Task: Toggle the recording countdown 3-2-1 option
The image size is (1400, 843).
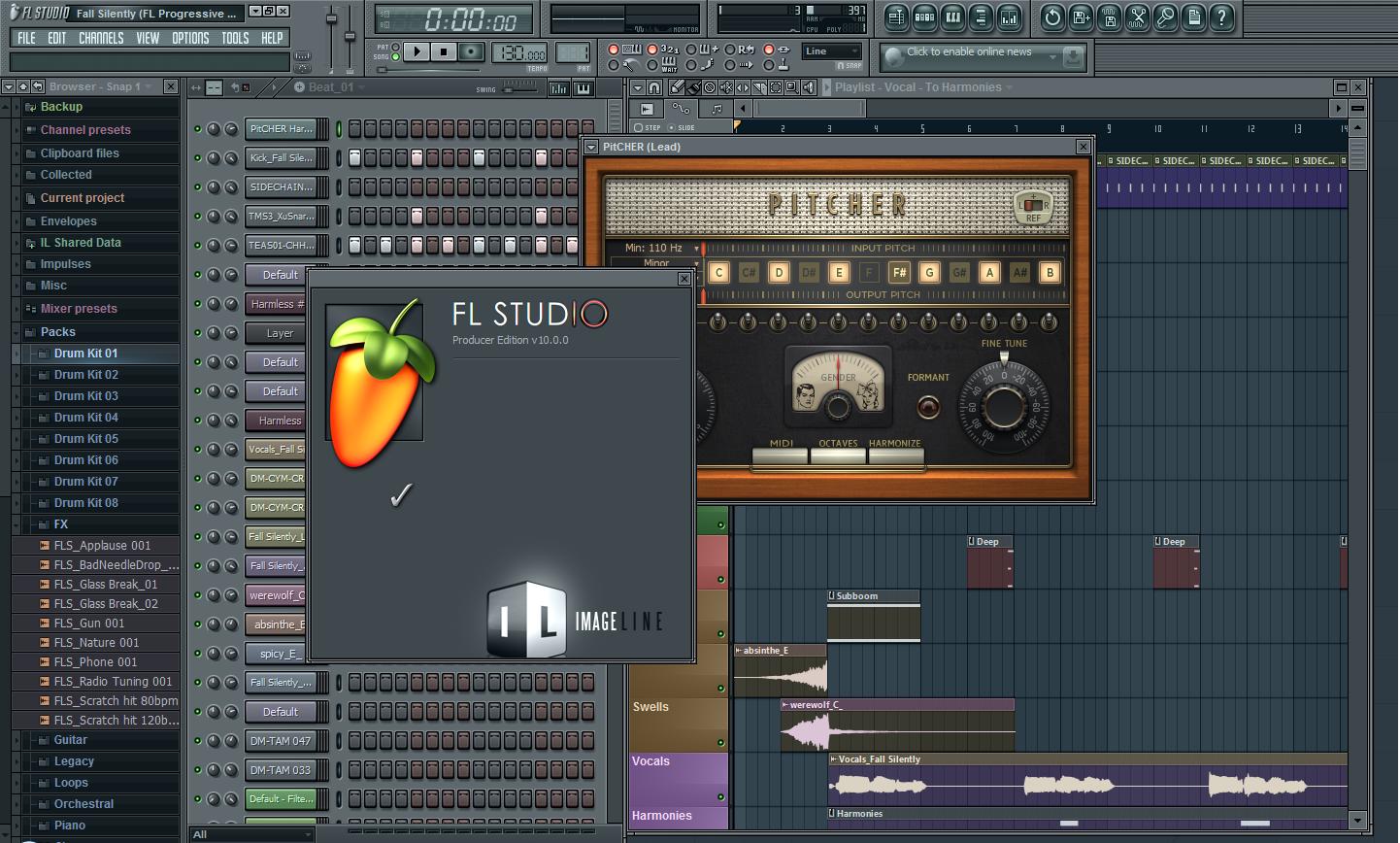Action: (652, 50)
